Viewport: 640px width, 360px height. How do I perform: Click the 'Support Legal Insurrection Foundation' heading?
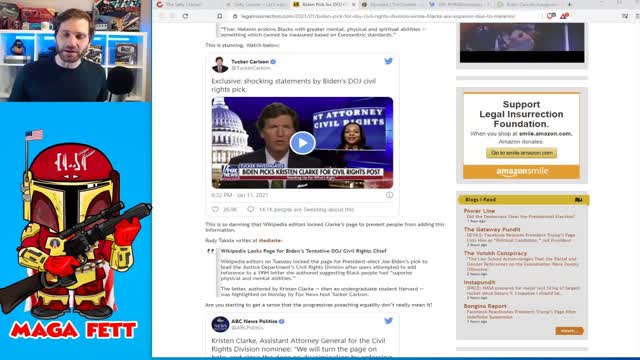(521, 114)
